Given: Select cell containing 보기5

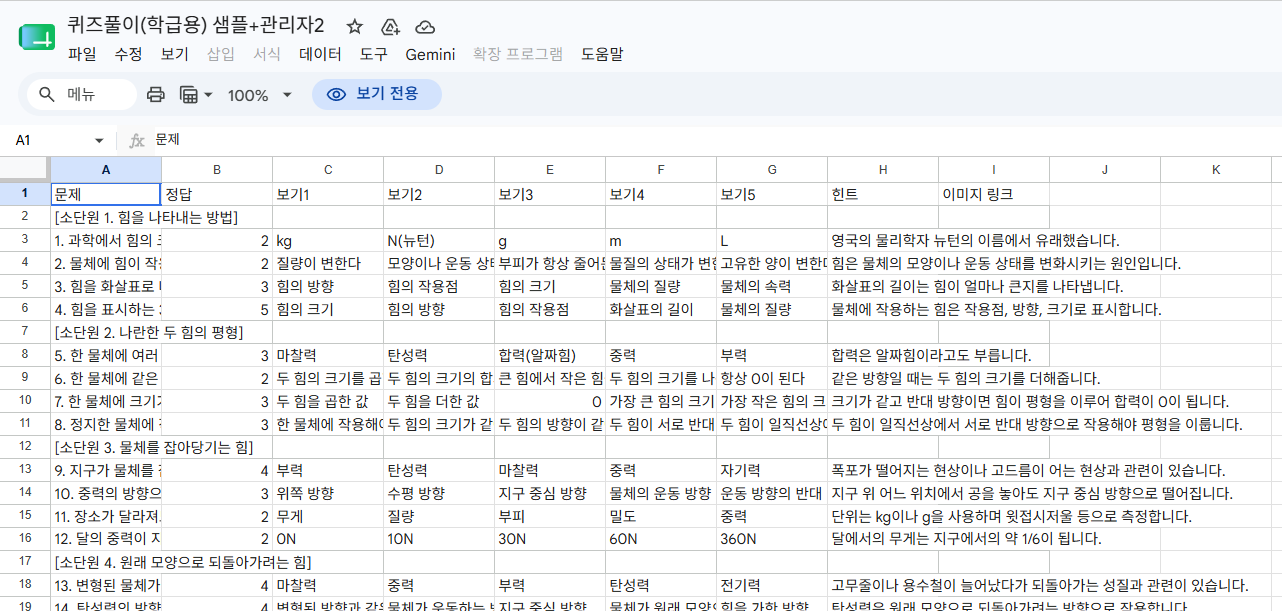Looking at the screenshot, I should [772, 194].
